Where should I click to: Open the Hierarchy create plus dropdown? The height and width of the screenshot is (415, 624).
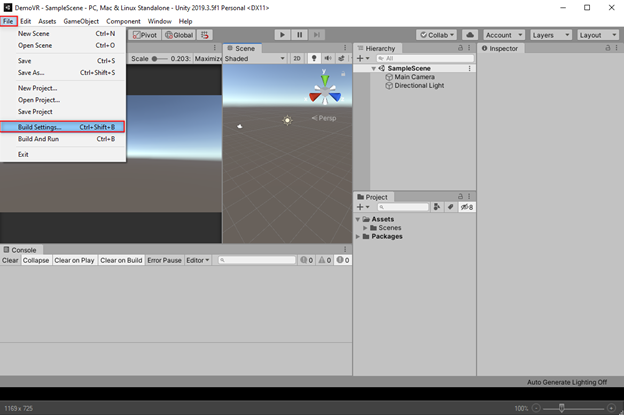click(x=363, y=58)
